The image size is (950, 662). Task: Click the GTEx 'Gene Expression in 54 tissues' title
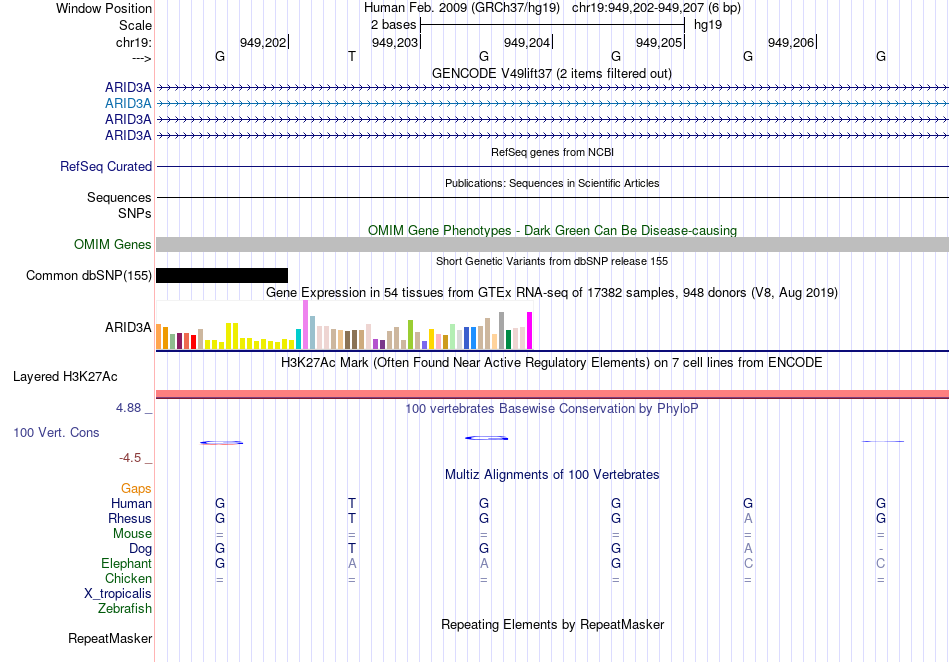(x=552, y=293)
